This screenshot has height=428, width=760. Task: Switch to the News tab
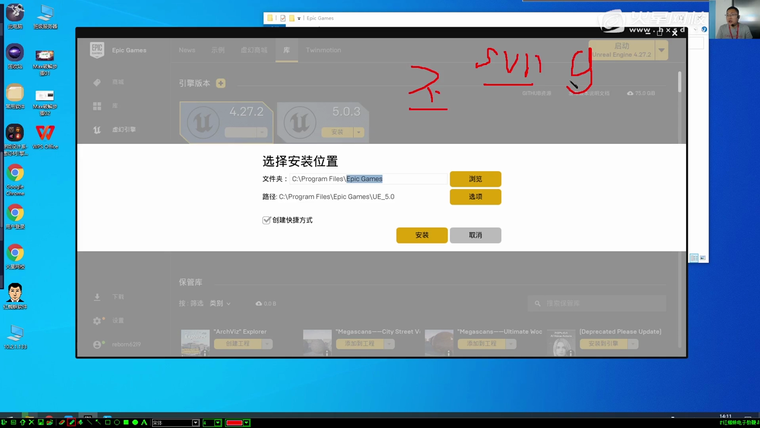click(x=187, y=50)
